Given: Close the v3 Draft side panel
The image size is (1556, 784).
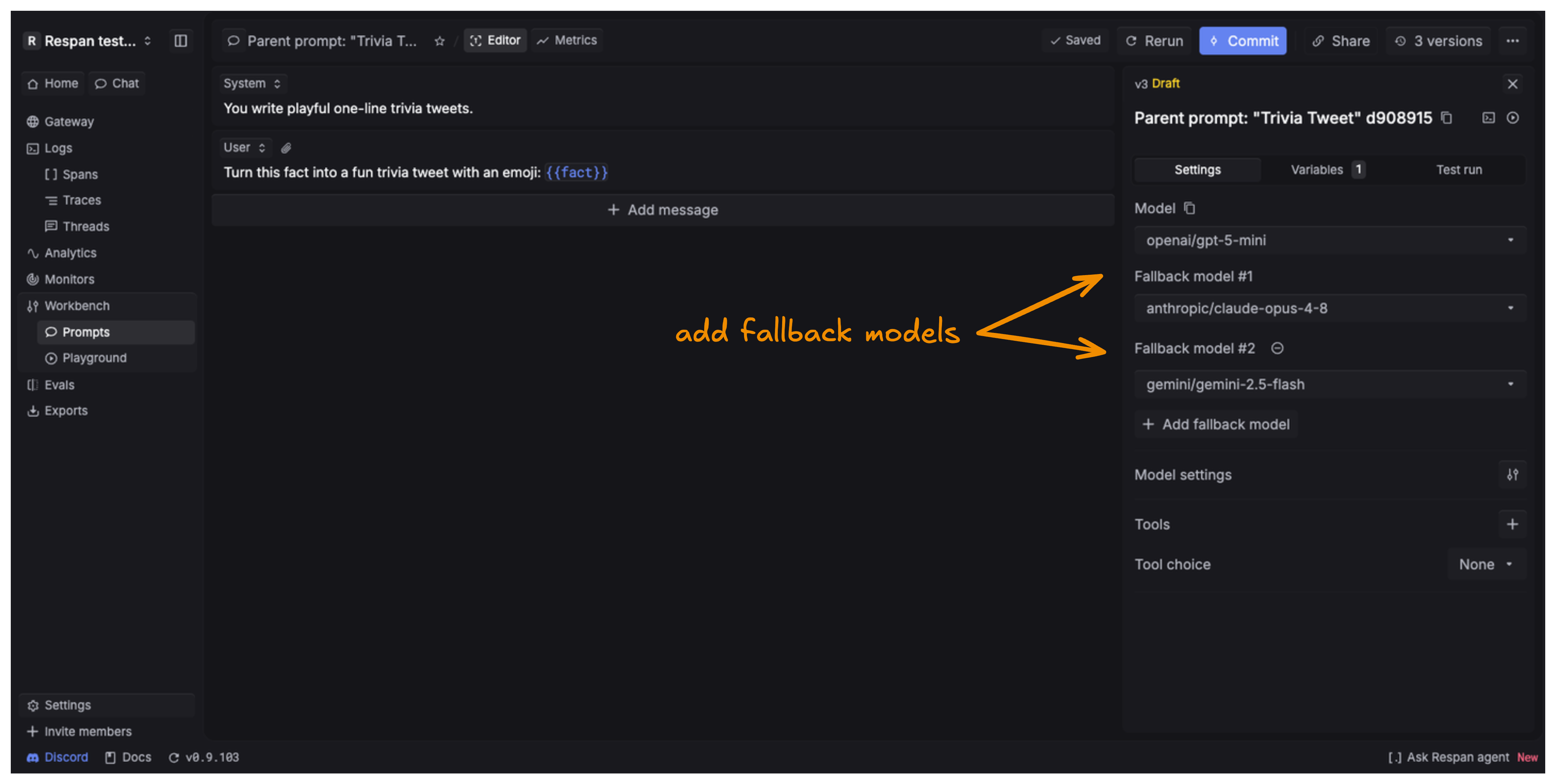Looking at the screenshot, I should click(x=1513, y=84).
